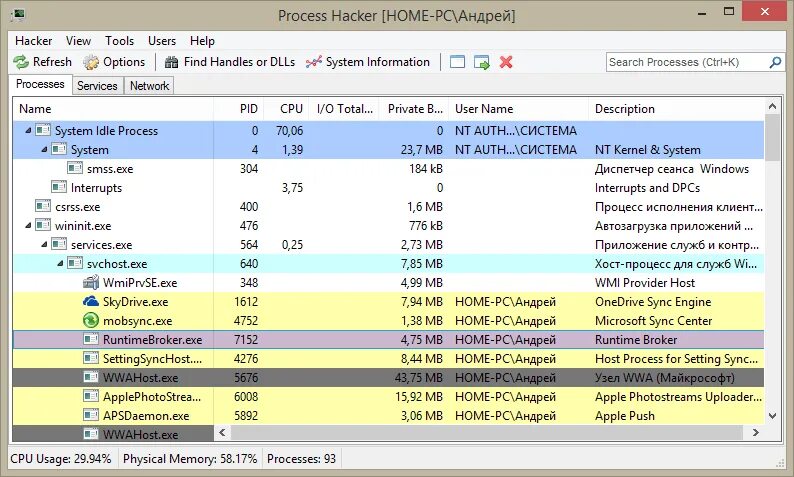
Task: Click the smss.exe process icon
Action: (75, 169)
